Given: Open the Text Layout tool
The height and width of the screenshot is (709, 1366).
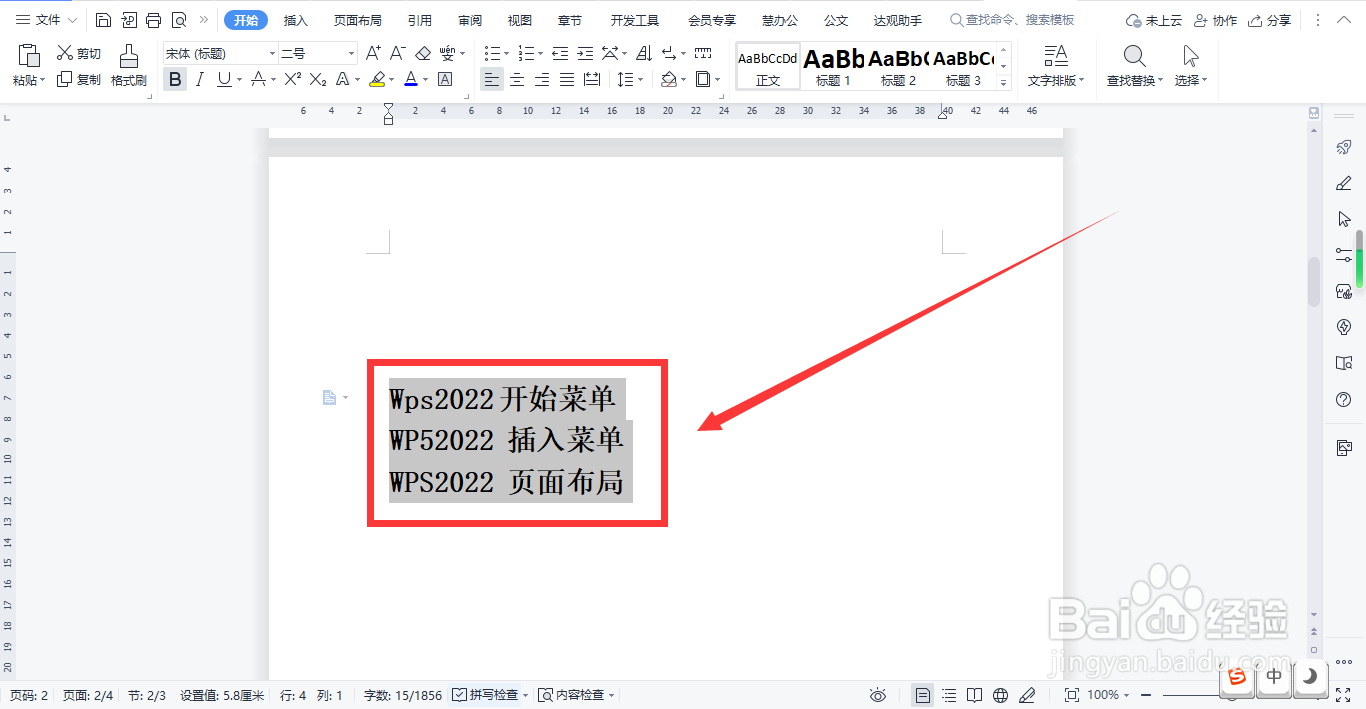Looking at the screenshot, I should (x=1057, y=66).
